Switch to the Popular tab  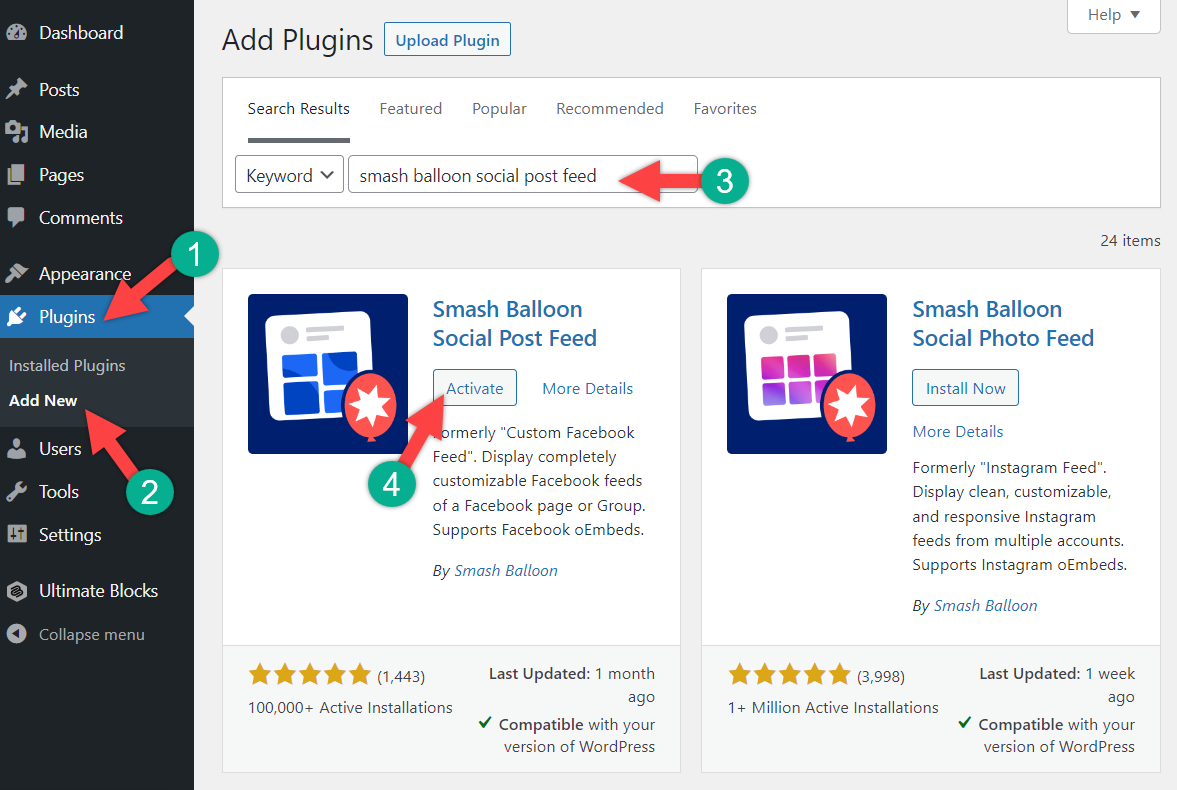pyautogui.click(x=499, y=109)
